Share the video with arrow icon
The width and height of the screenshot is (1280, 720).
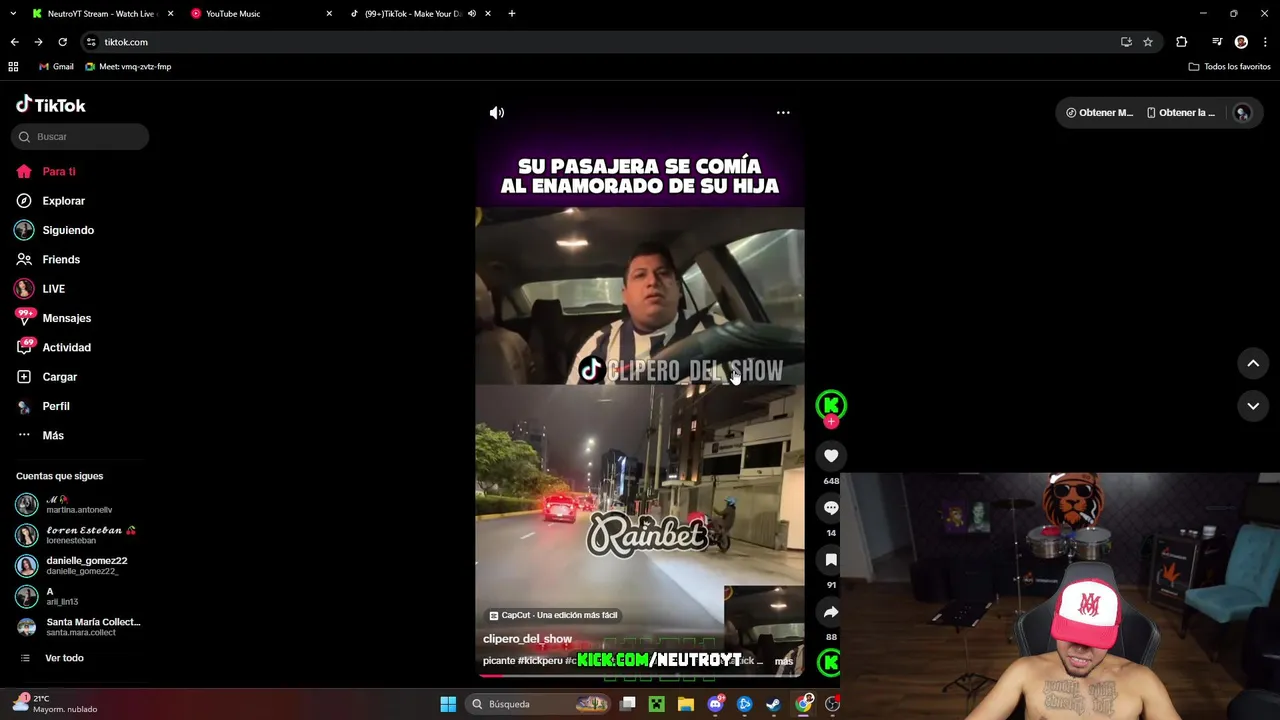click(x=831, y=612)
